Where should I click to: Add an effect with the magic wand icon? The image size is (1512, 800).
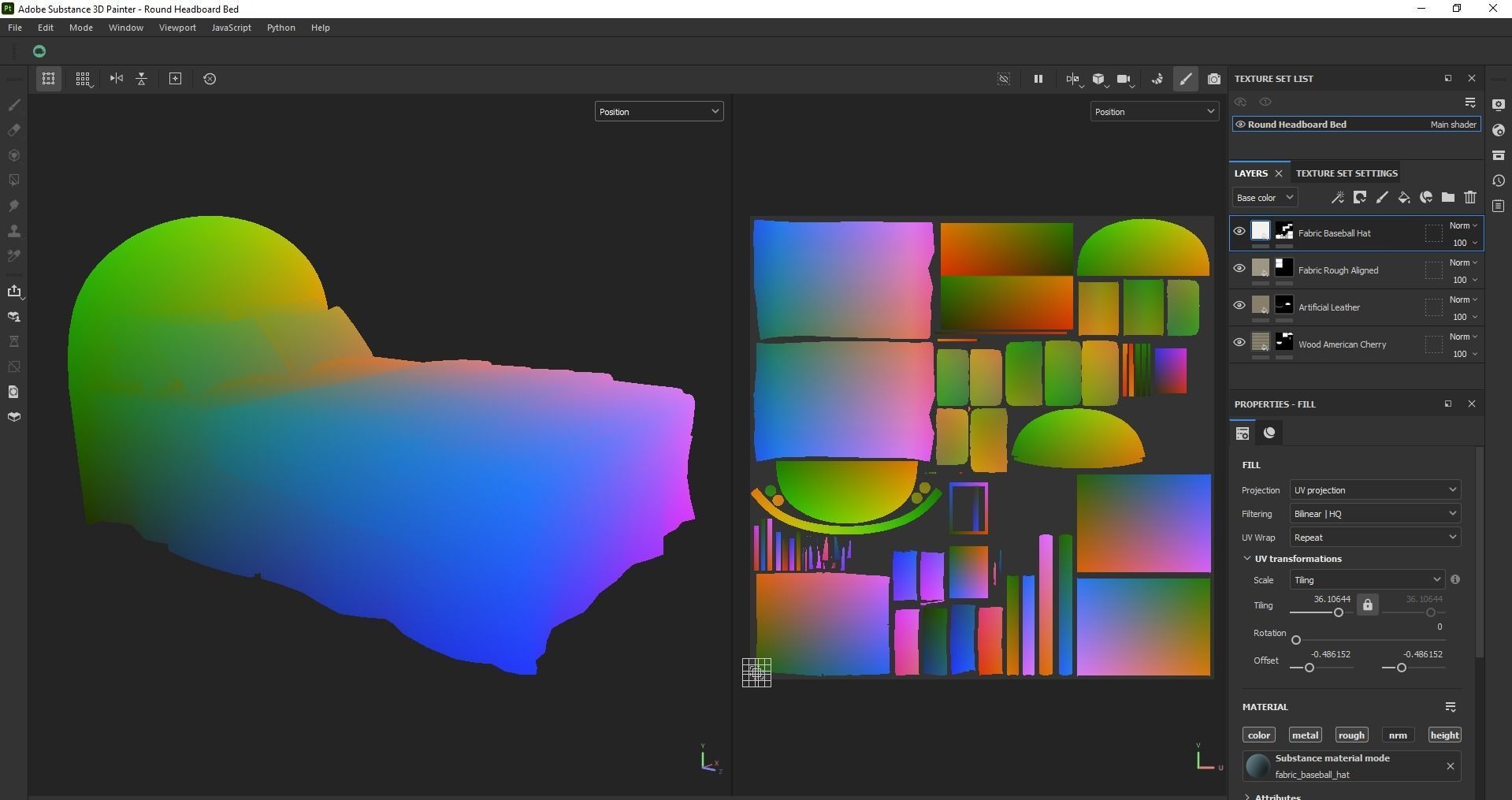coord(1338,198)
